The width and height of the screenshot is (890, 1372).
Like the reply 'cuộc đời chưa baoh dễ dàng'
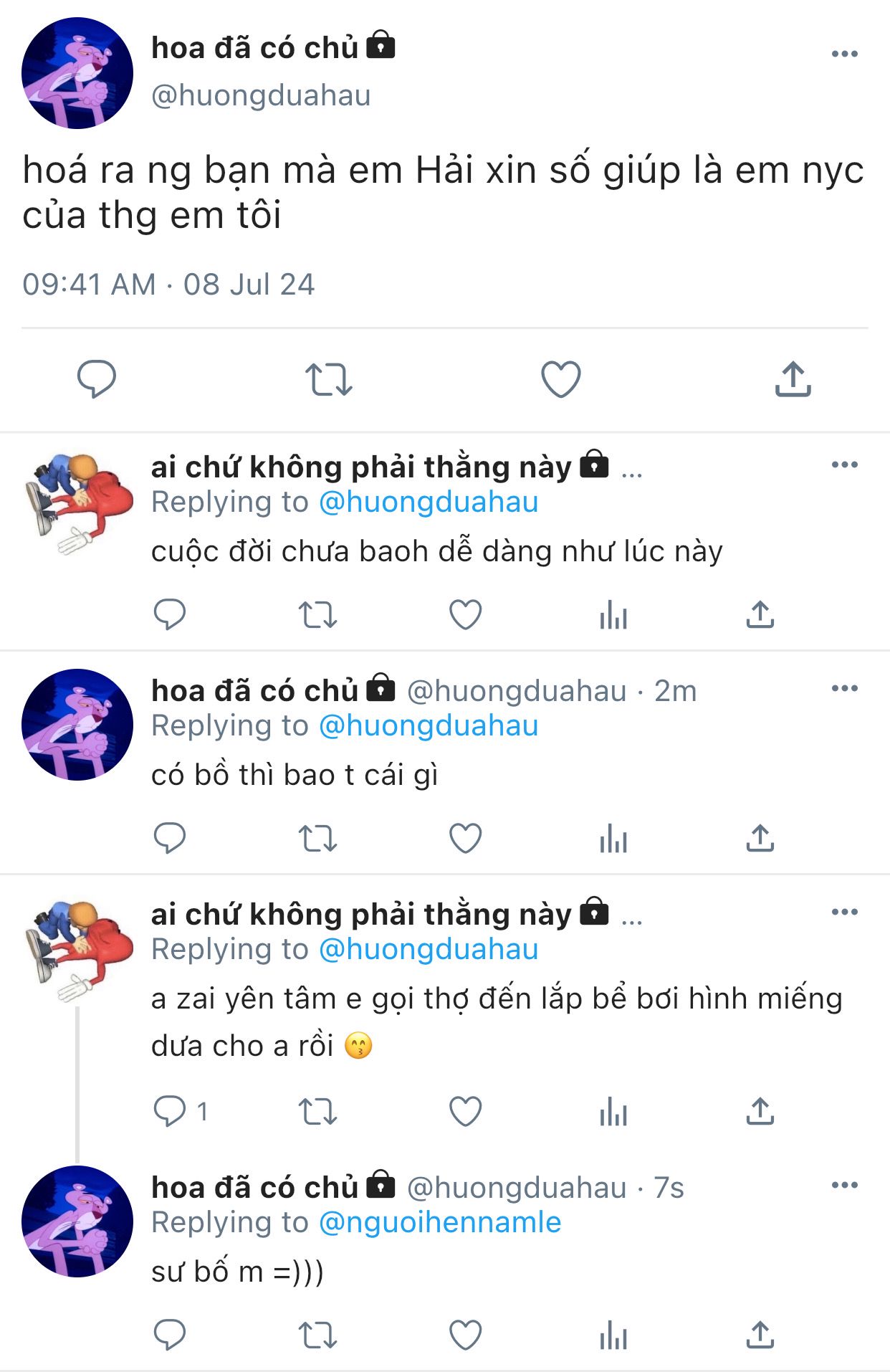[465, 614]
